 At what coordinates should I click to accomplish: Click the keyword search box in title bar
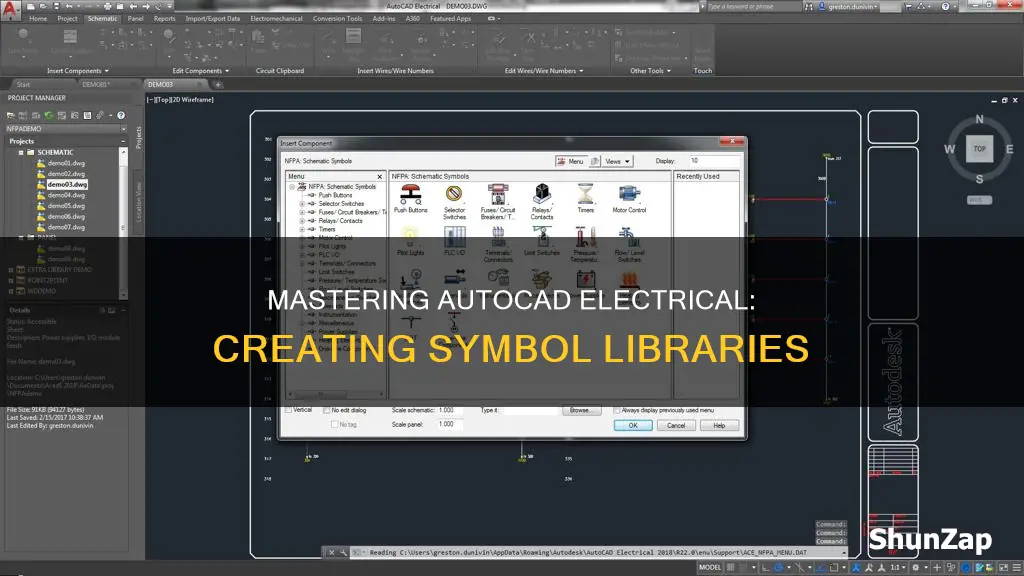click(x=752, y=7)
